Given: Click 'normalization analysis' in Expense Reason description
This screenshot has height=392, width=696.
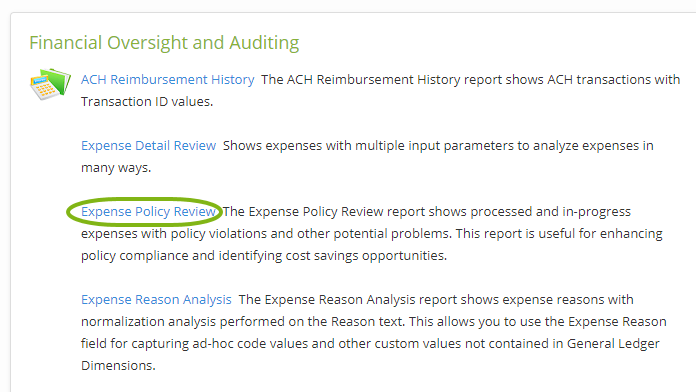Looking at the screenshot, I should tap(148, 321).
